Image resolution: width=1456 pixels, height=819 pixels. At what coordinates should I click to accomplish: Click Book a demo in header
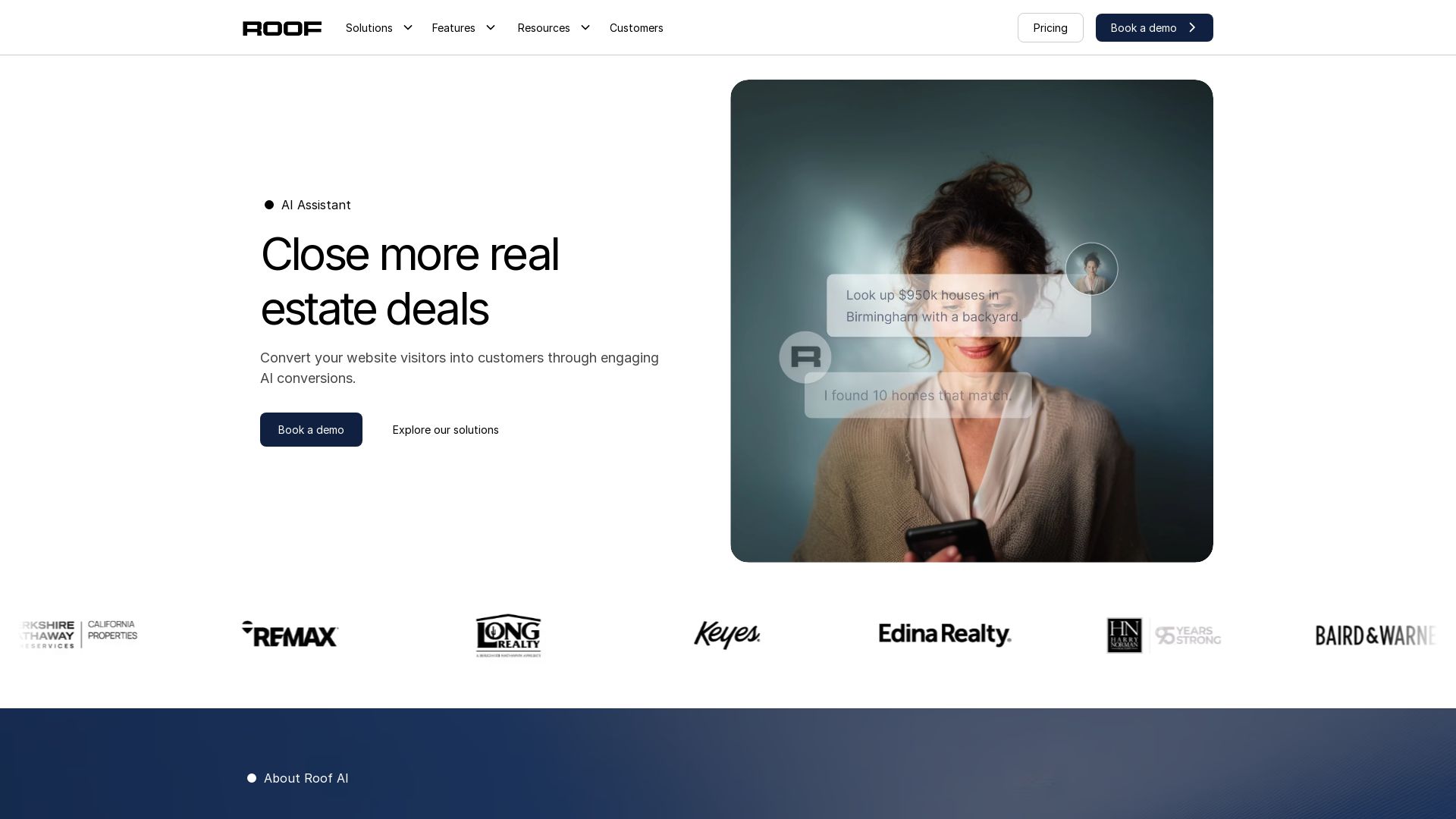point(1153,28)
